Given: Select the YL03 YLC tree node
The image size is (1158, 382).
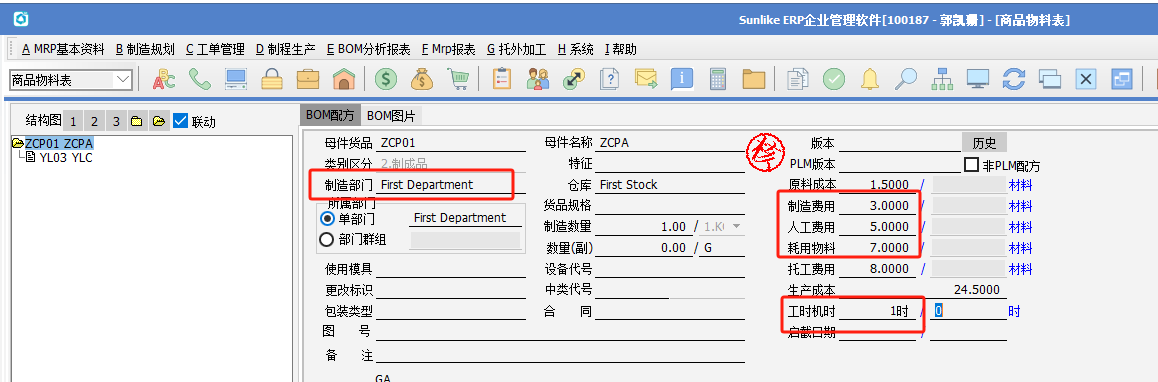Looking at the screenshot, I should pyautogui.click(x=65, y=157).
